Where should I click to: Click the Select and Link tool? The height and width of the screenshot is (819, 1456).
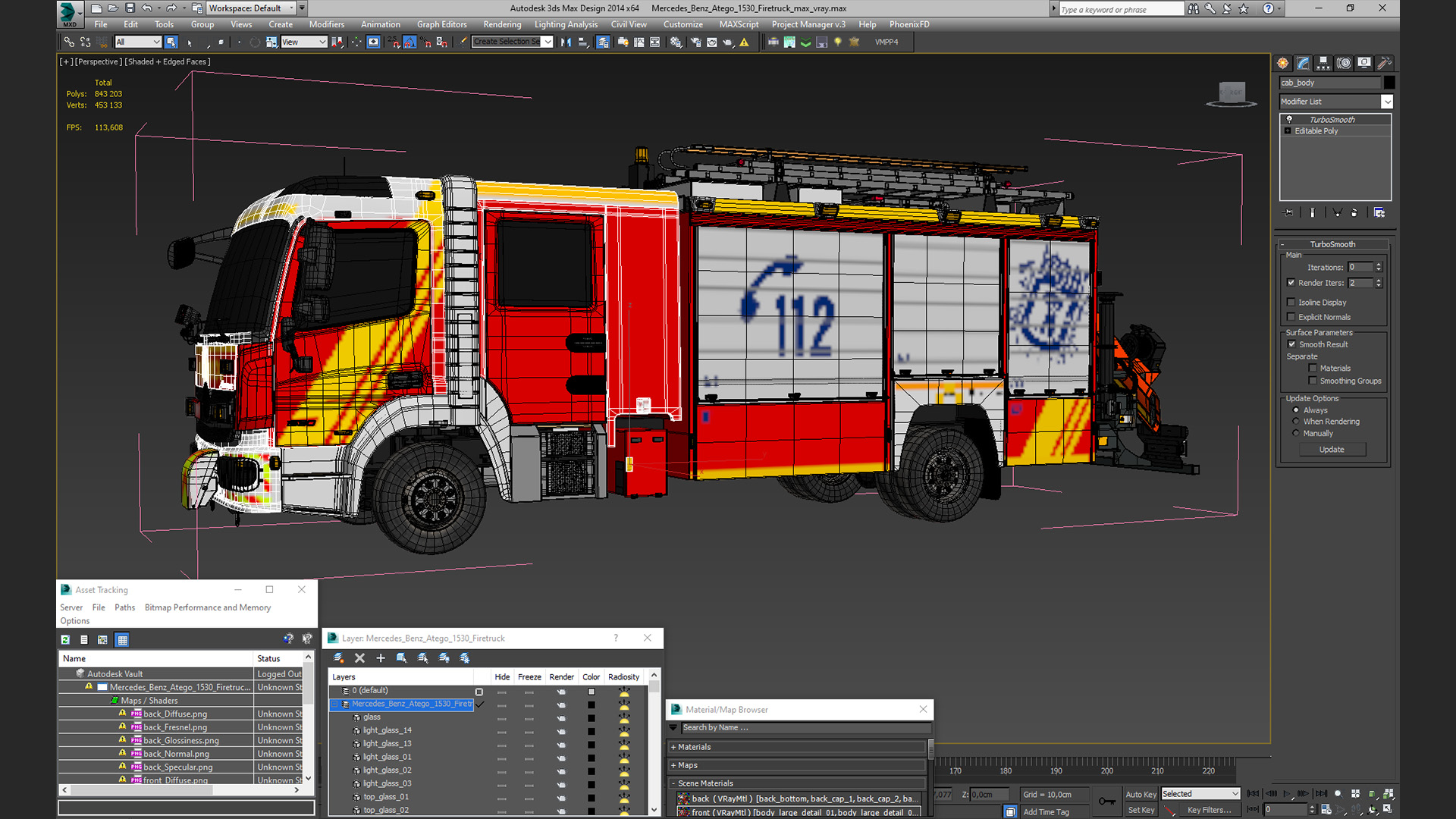(69, 42)
